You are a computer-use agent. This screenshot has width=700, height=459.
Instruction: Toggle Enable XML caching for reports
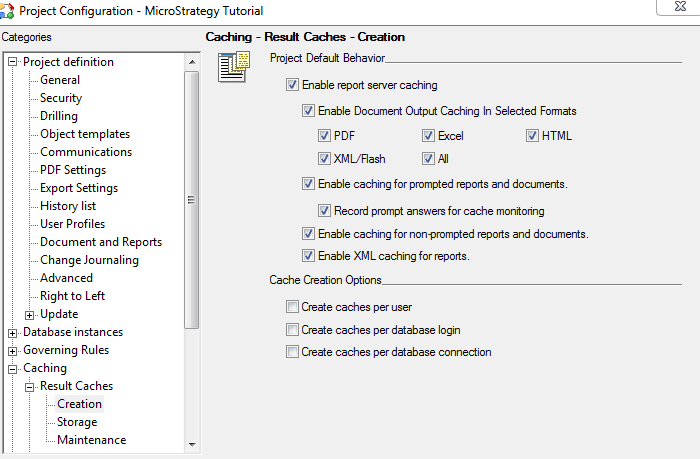pyautogui.click(x=308, y=255)
